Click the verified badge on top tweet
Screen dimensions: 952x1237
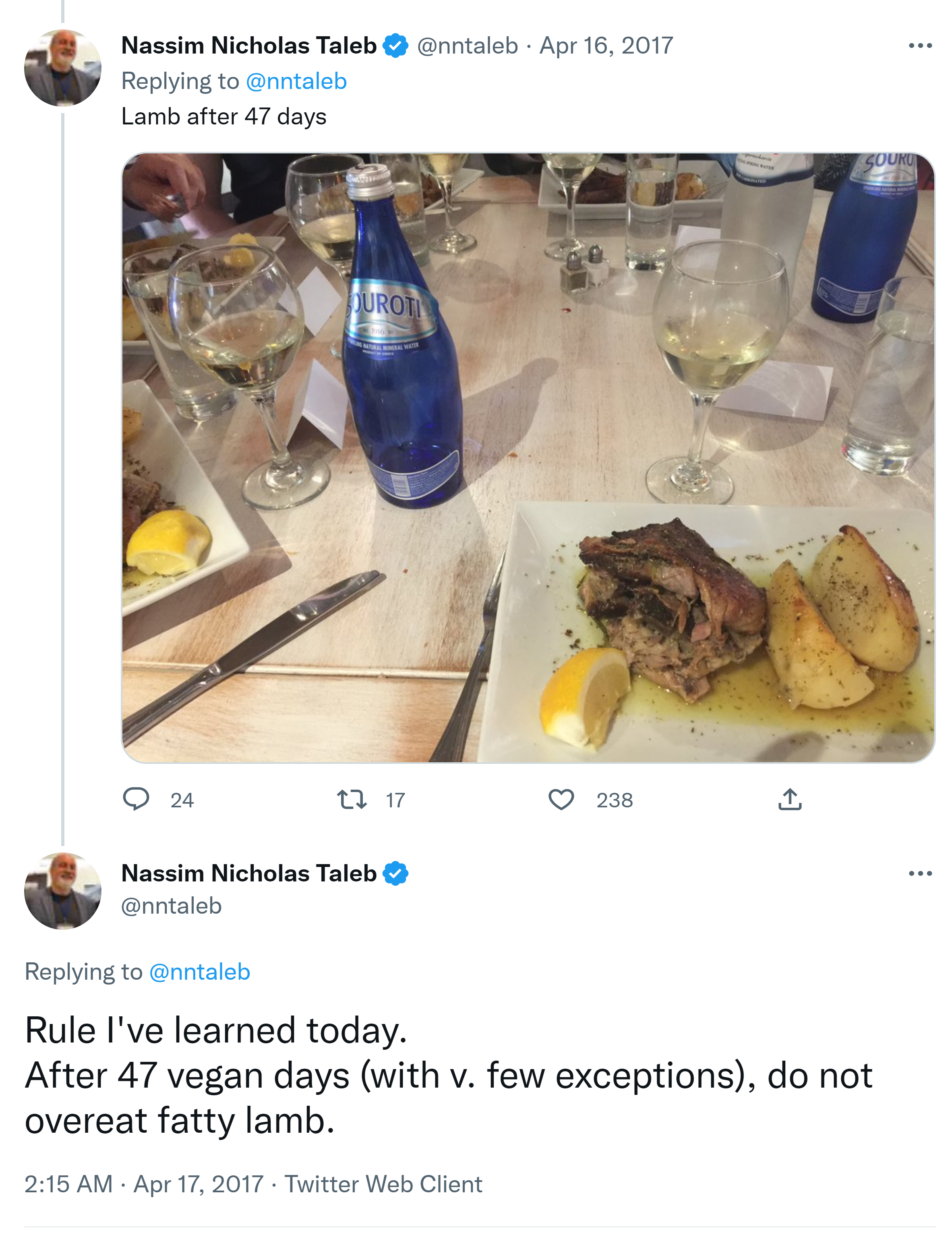coord(395,46)
